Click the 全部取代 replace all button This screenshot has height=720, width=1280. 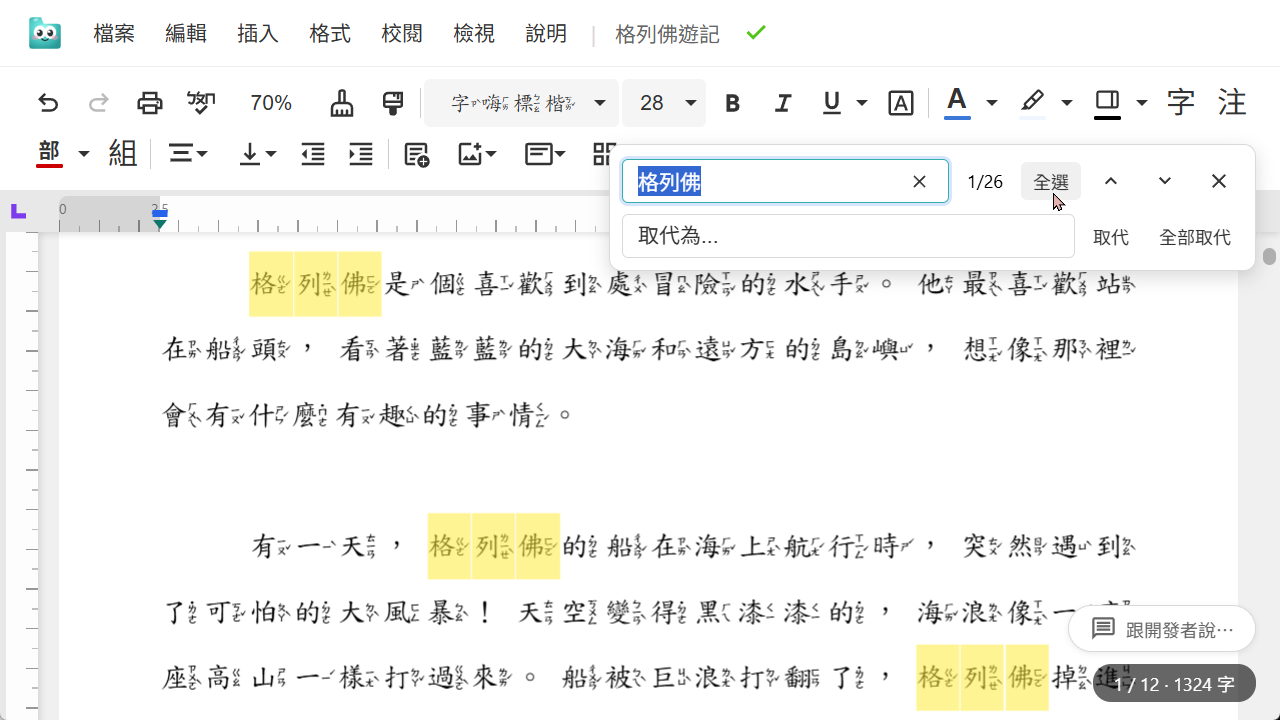tap(1195, 237)
